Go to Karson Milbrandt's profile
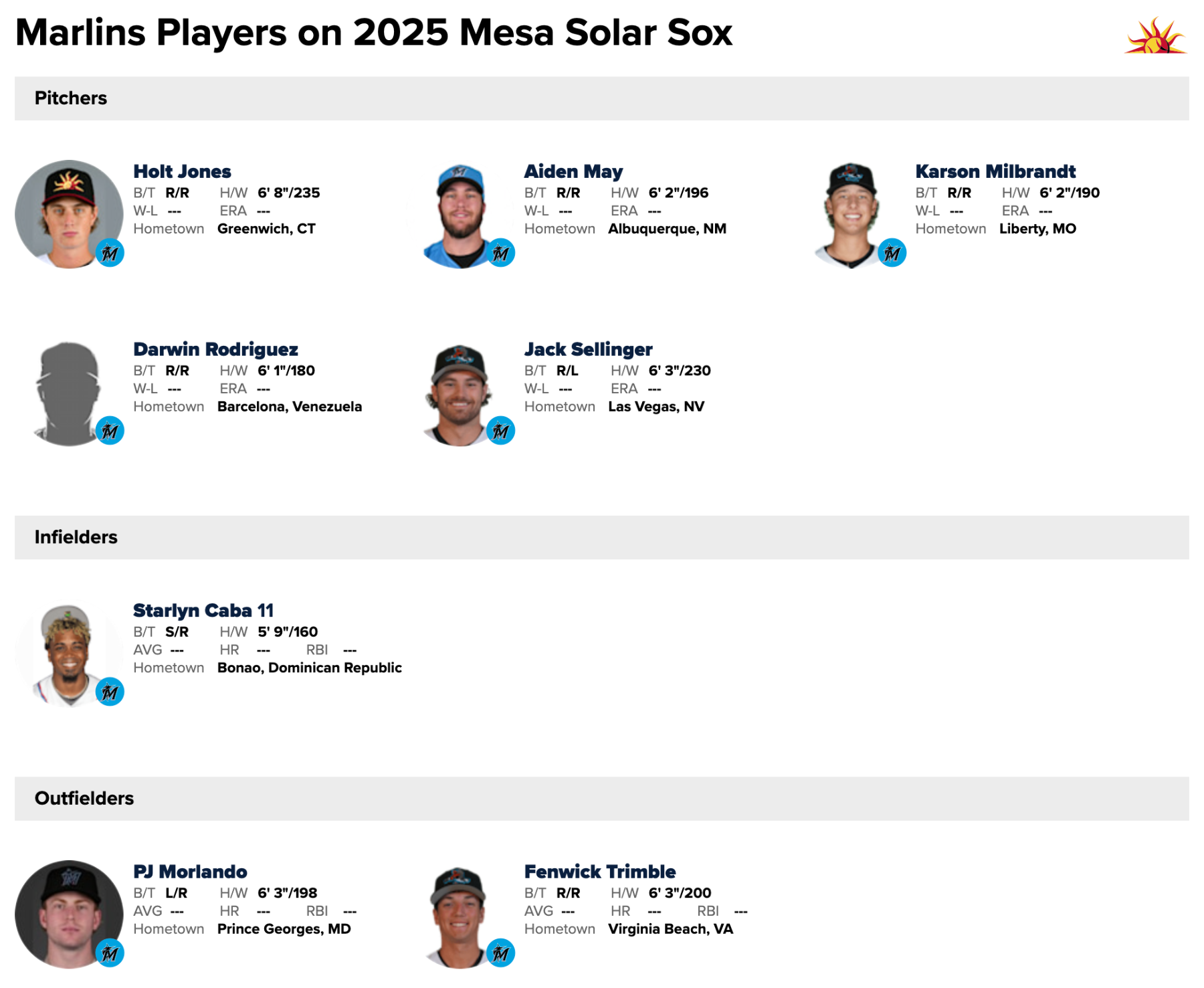The image size is (1204, 988). 995,172
